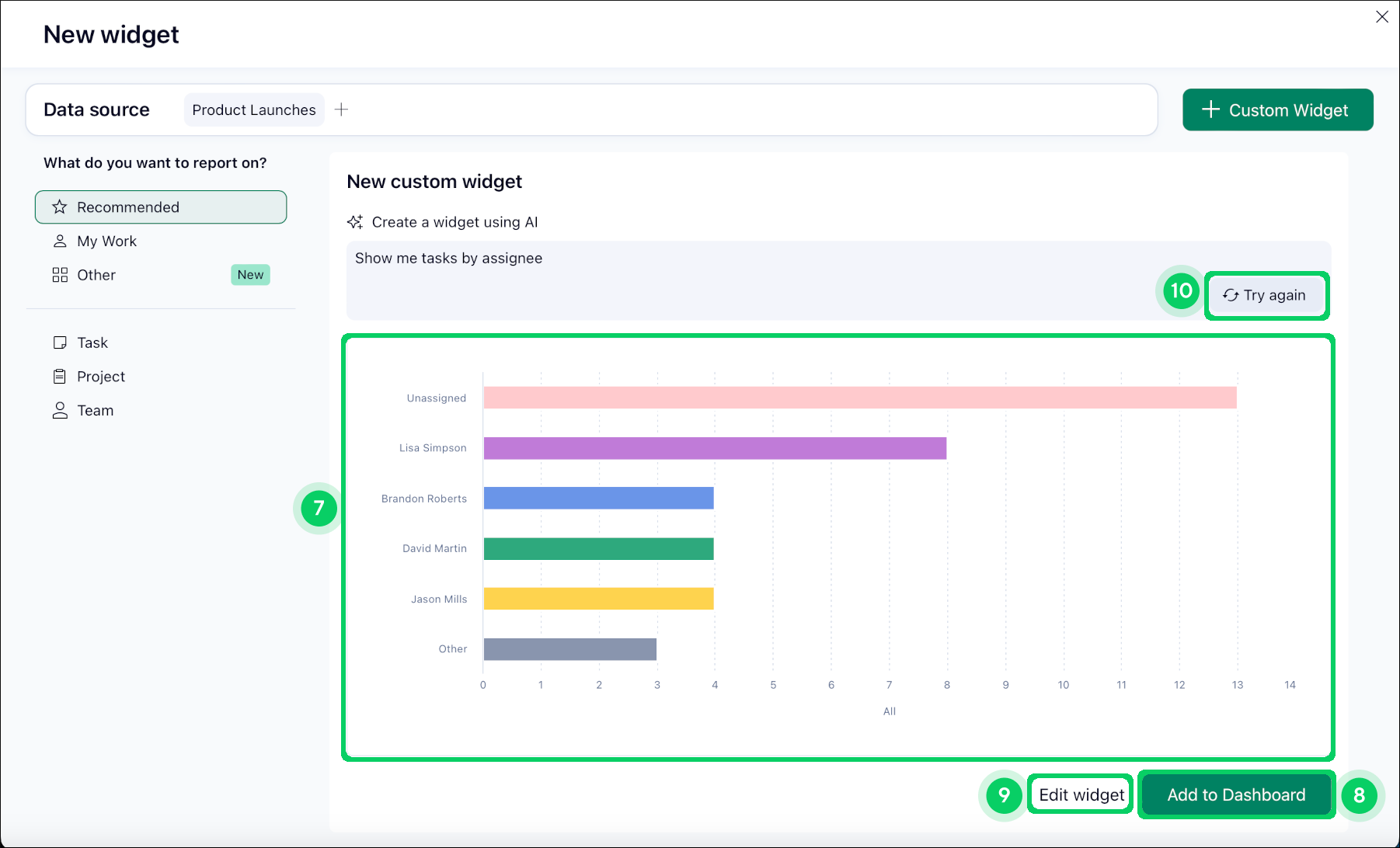Click the purple Lisa Simpson bar

(715, 448)
